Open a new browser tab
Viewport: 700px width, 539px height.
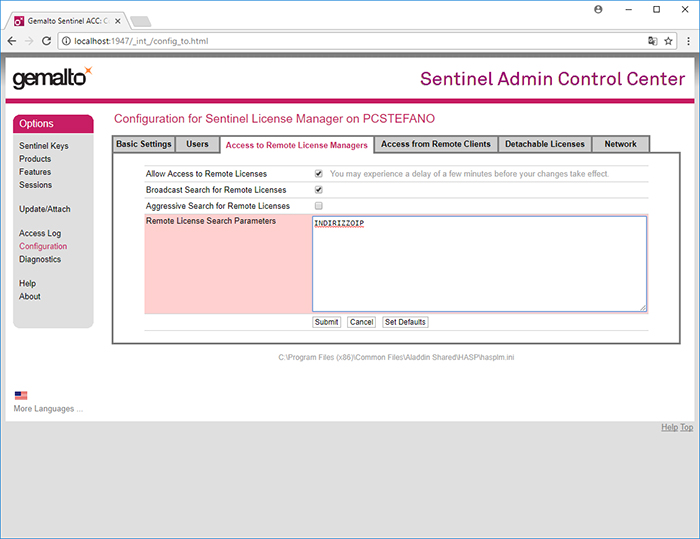141,21
